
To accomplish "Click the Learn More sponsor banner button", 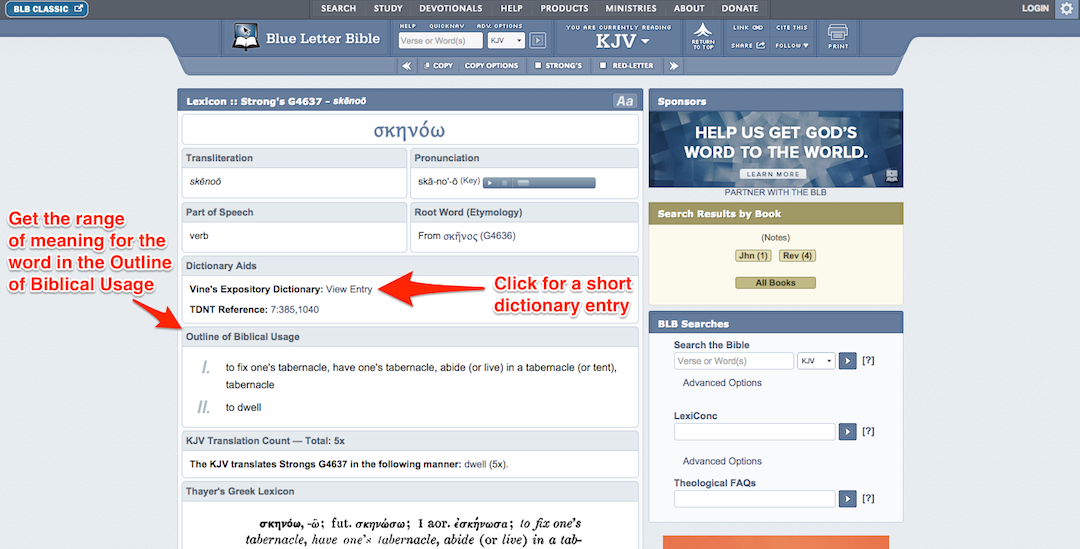I will [x=773, y=174].
